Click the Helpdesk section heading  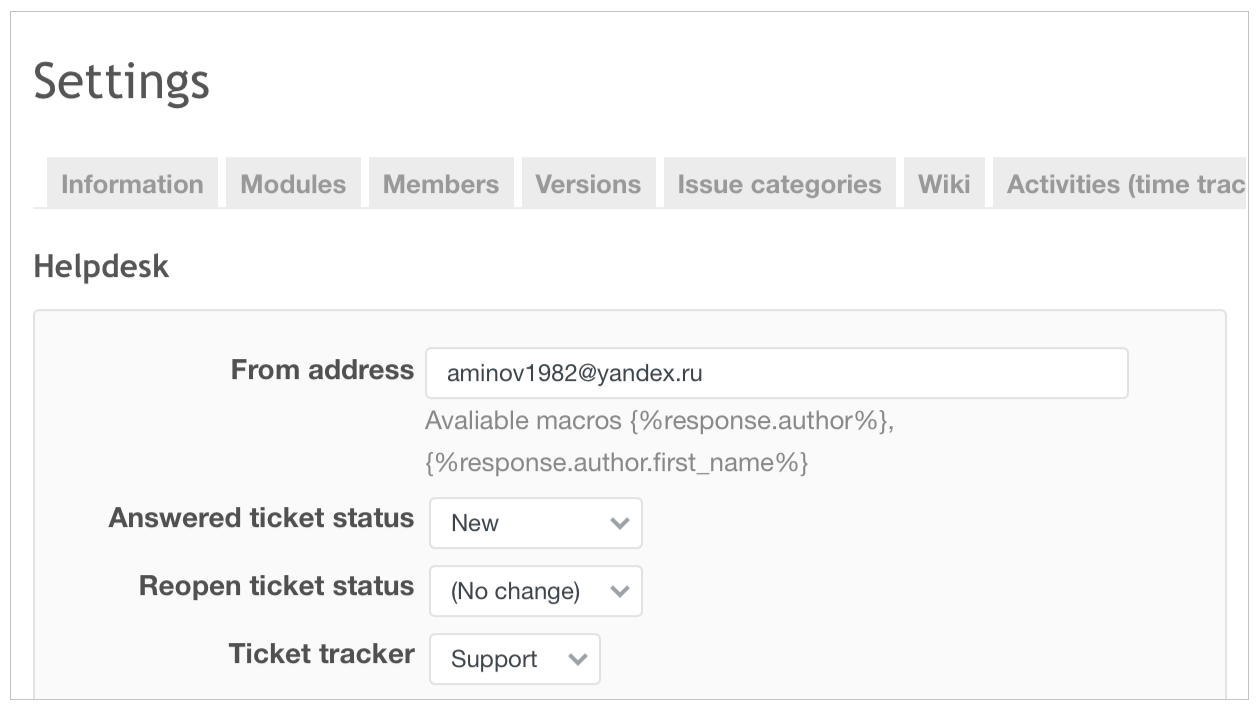click(x=100, y=266)
